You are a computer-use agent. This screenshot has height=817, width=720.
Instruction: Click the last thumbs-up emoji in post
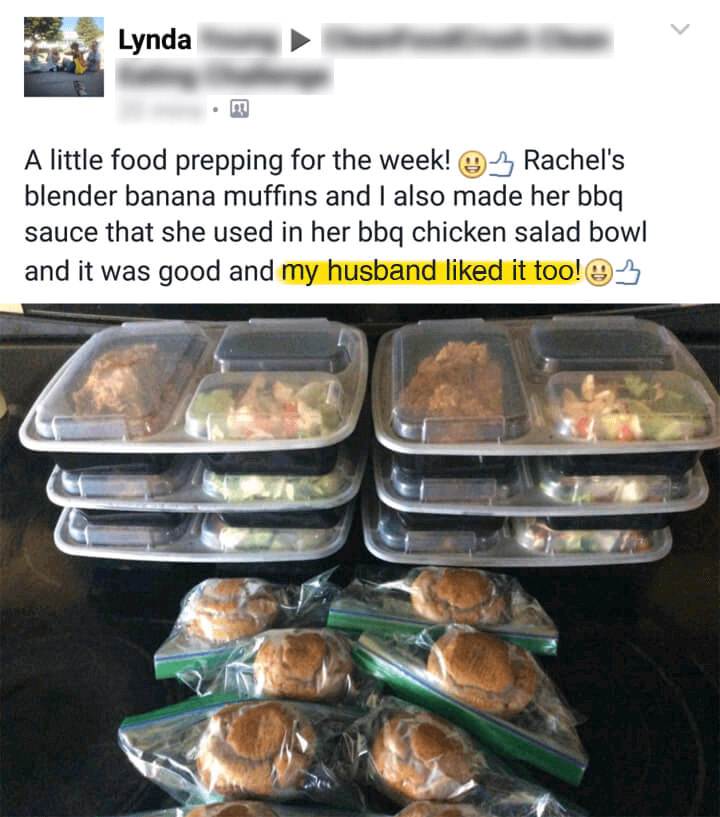point(628,273)
